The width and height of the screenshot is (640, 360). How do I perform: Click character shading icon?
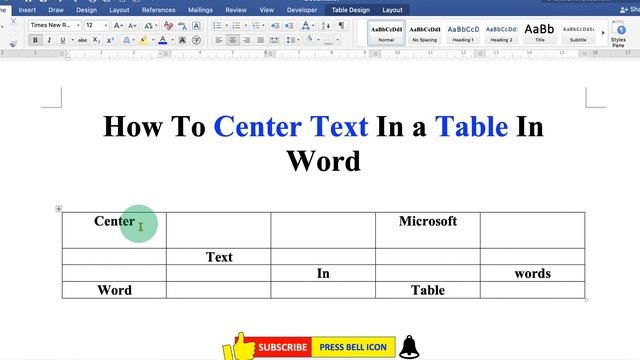[x=182, y=40]
